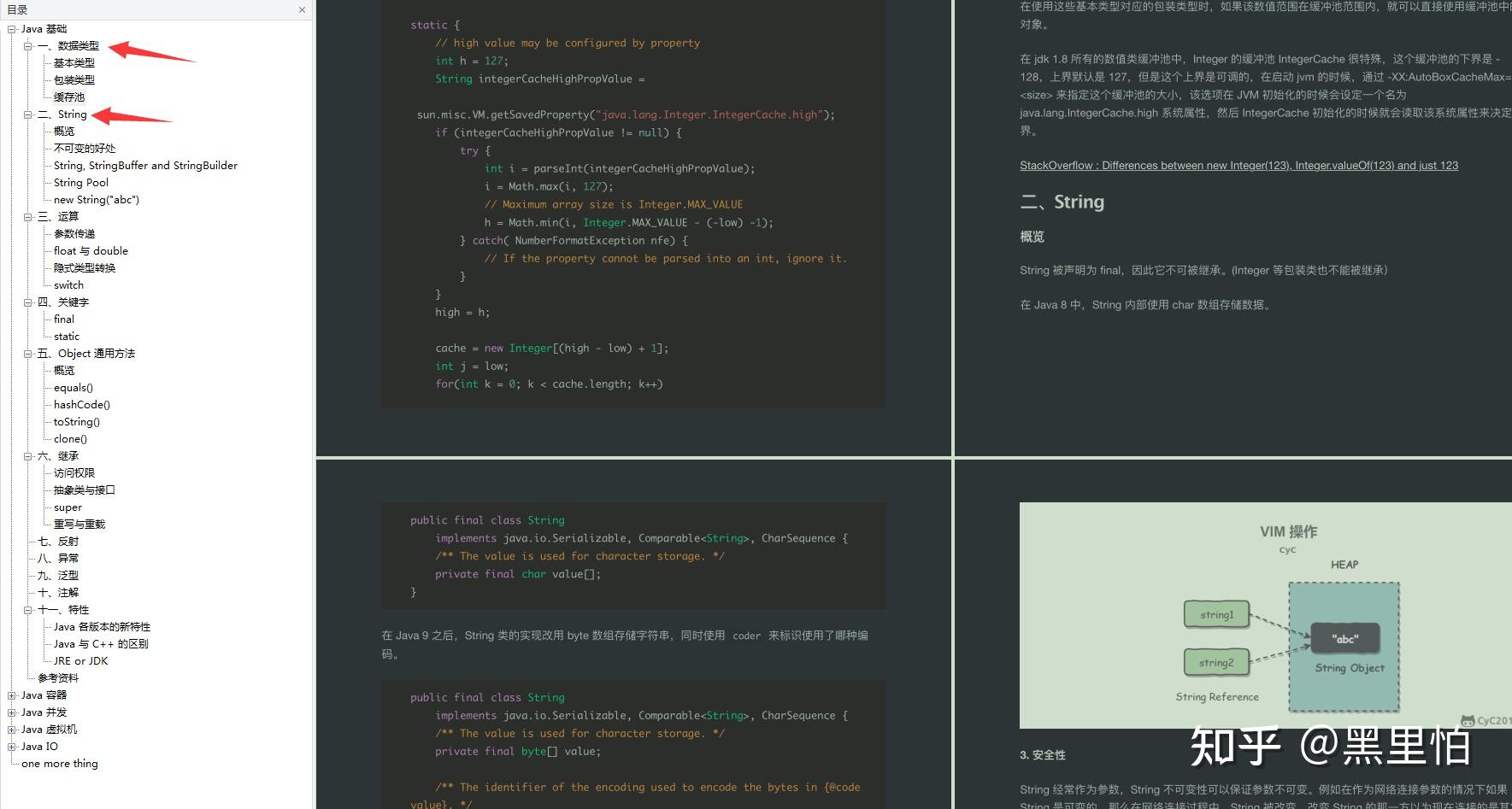This screenshot has width=1512, height=809.
Task: Go to the switch outline entry
Action: pyautogui.click(x=68, y=285)
